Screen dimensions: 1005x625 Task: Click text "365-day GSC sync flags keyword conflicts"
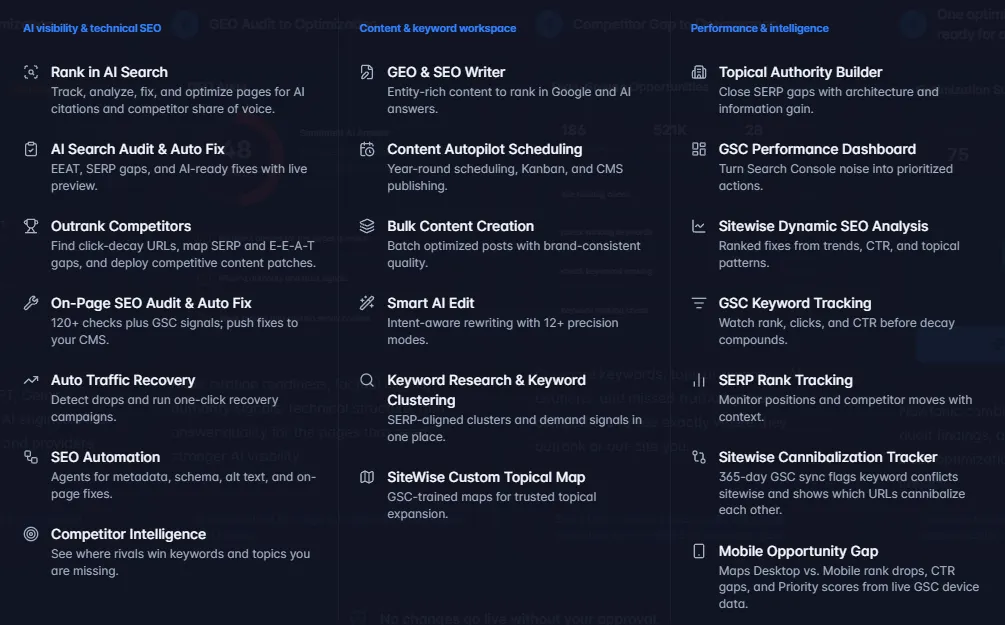pyautogui.click(x=838, y=477)
